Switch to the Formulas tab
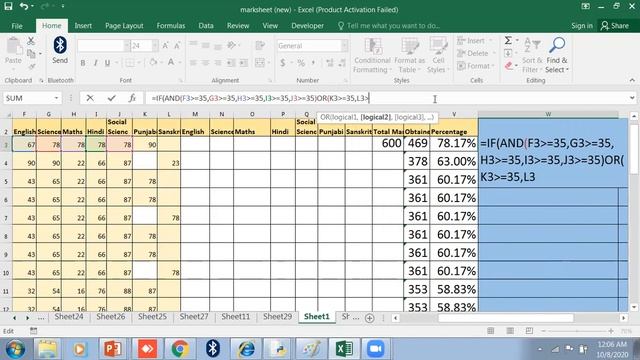 [171, 26]
